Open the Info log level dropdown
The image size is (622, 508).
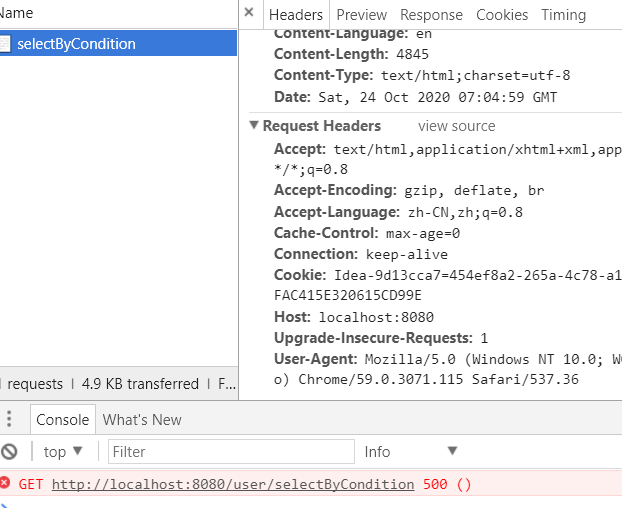pos(410,452)
